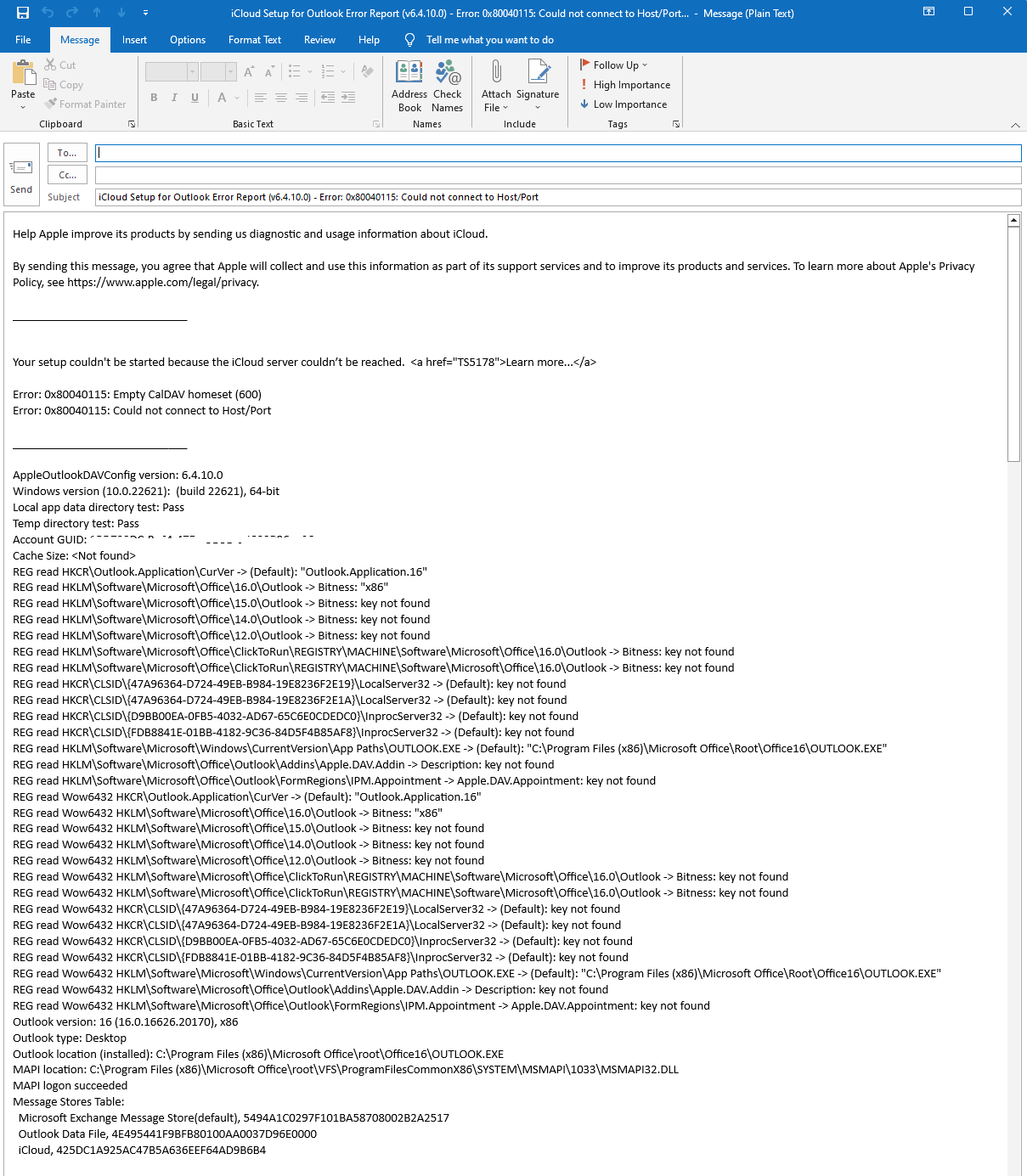This screenshot has width=1027, height=1176.
Task: Toggle High Importance tag
Action: tap(625, 85)
